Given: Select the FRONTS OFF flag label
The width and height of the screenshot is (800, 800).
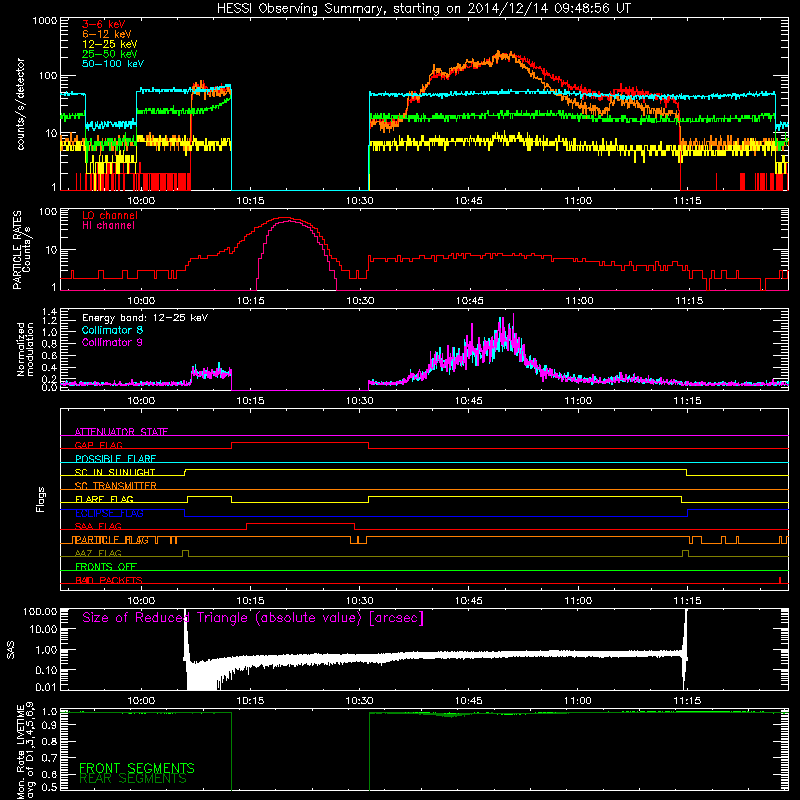Looking at the screenshot, I should tap(106, 566).
